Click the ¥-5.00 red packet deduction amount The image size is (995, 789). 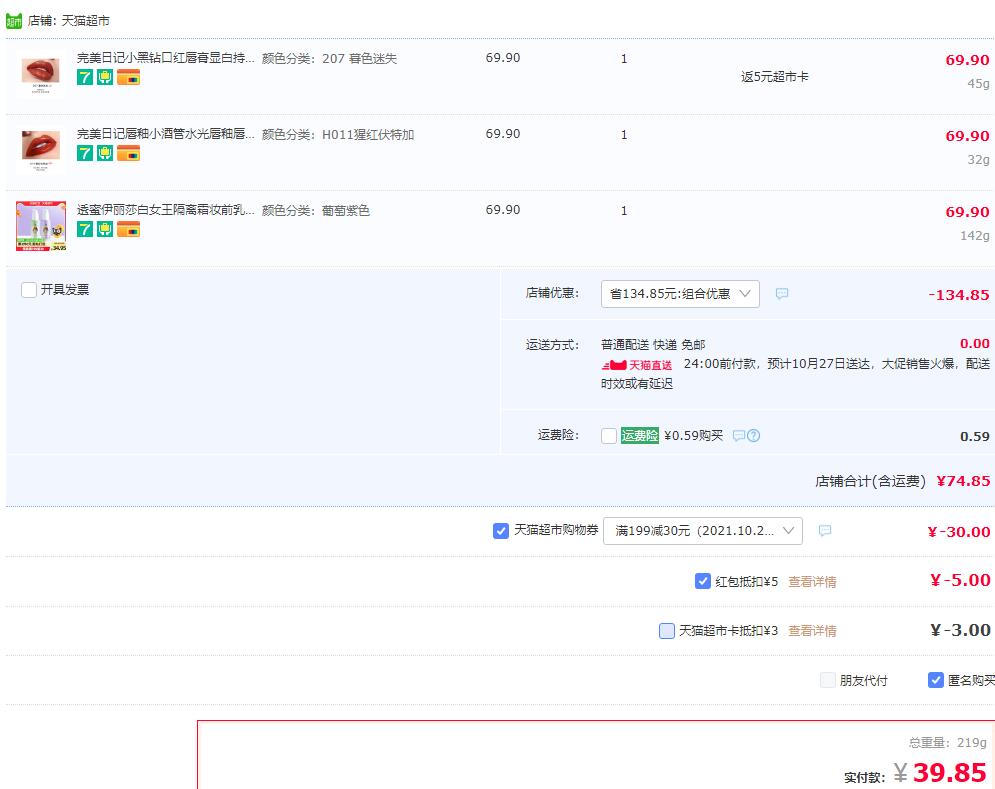pyautogui.click(x=960, y=580)
